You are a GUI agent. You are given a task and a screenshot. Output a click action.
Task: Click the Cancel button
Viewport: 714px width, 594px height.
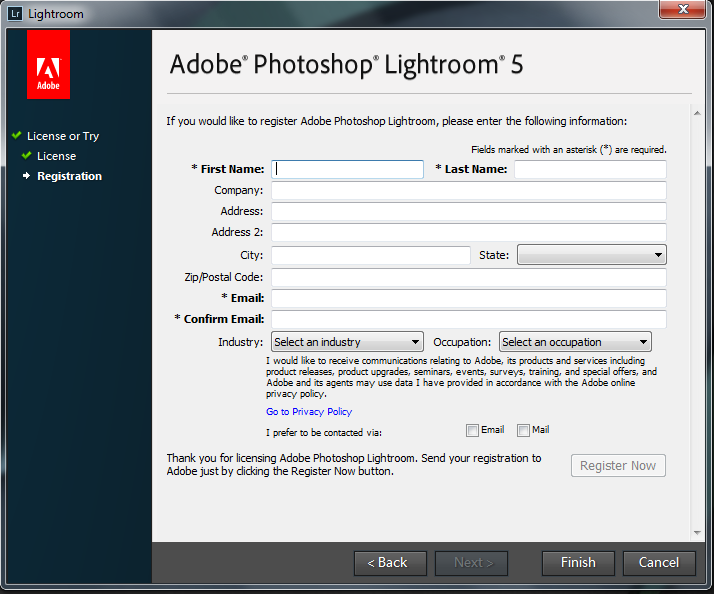pyautogui.click(x=659, y=563)
